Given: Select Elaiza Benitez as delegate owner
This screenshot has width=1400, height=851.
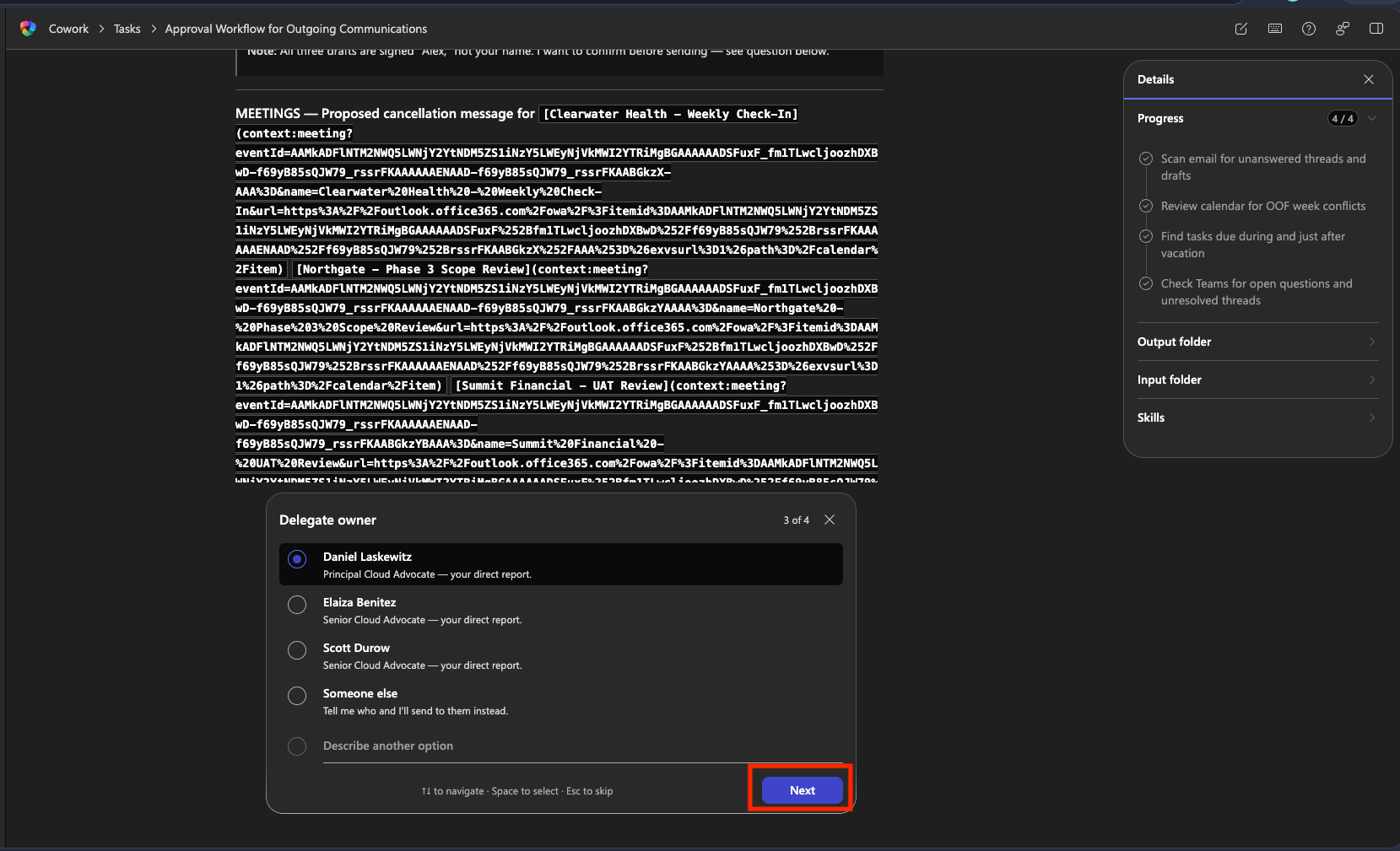Looking at the screenshot, I should point(297,605).
